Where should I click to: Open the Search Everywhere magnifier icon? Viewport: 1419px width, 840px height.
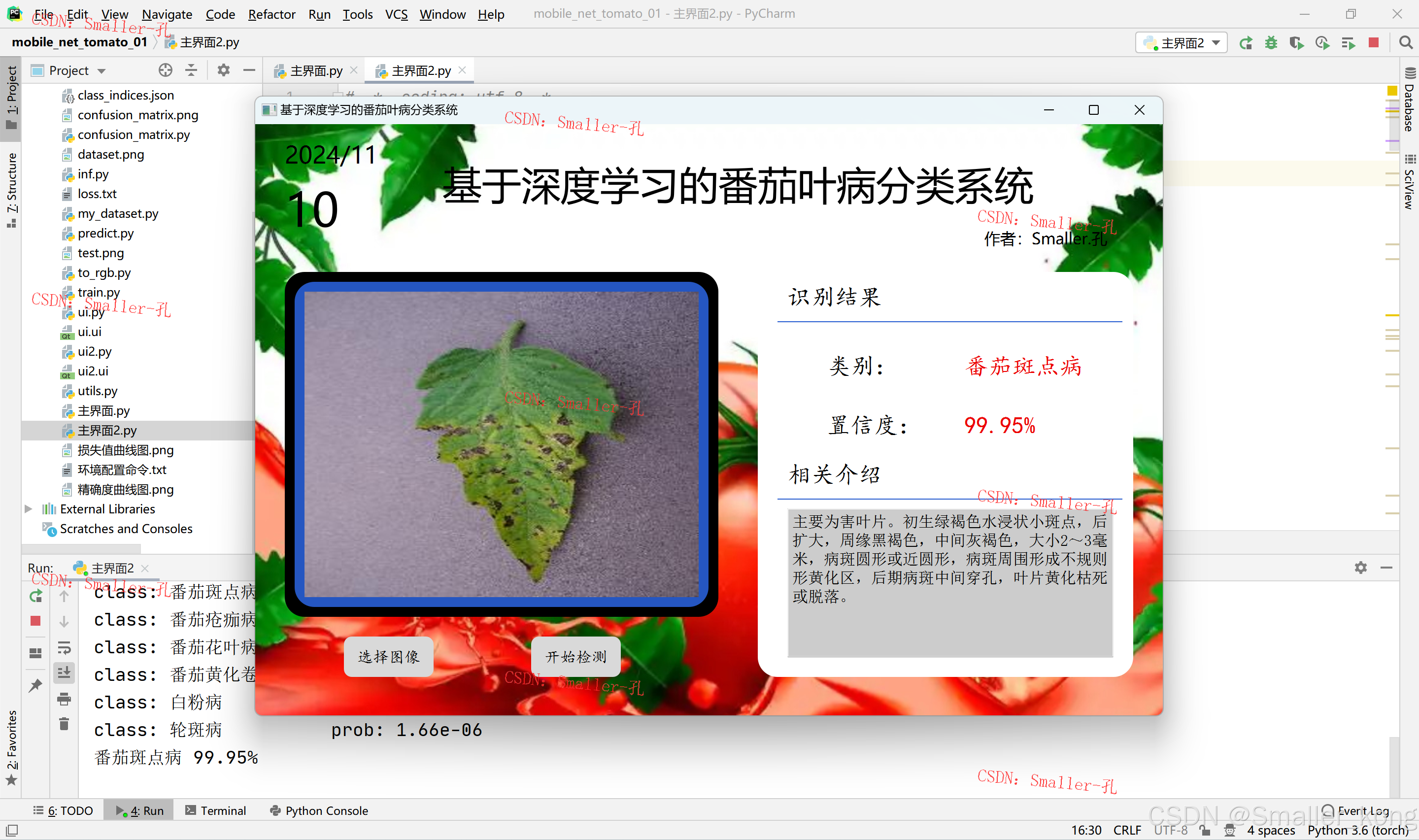[1405, 43]
